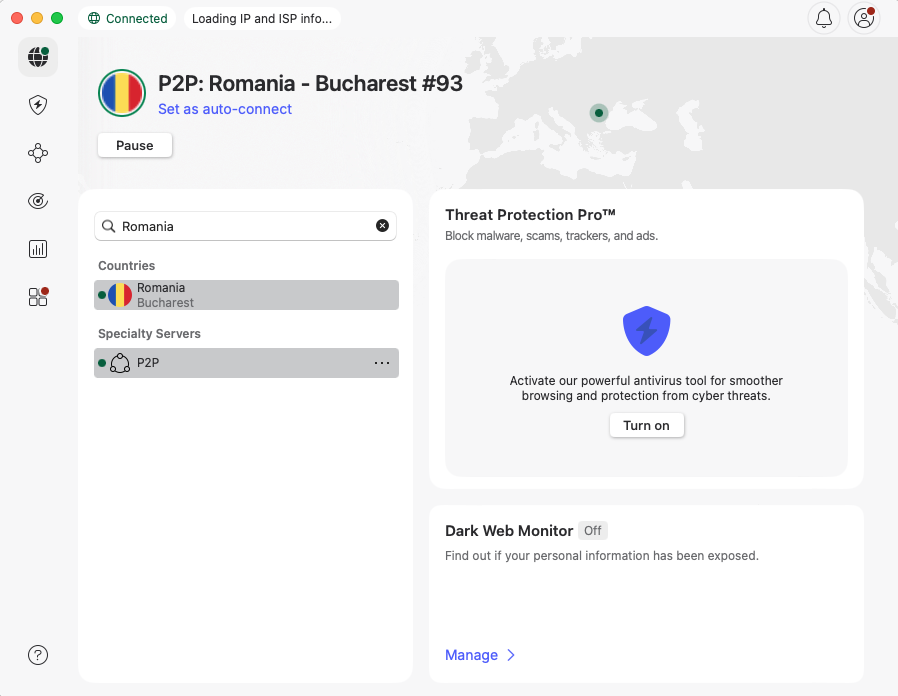The image size is (898, 696).
Task: Open apps grid sidebar icon with red dot
Action: click(x=38, y=297)
